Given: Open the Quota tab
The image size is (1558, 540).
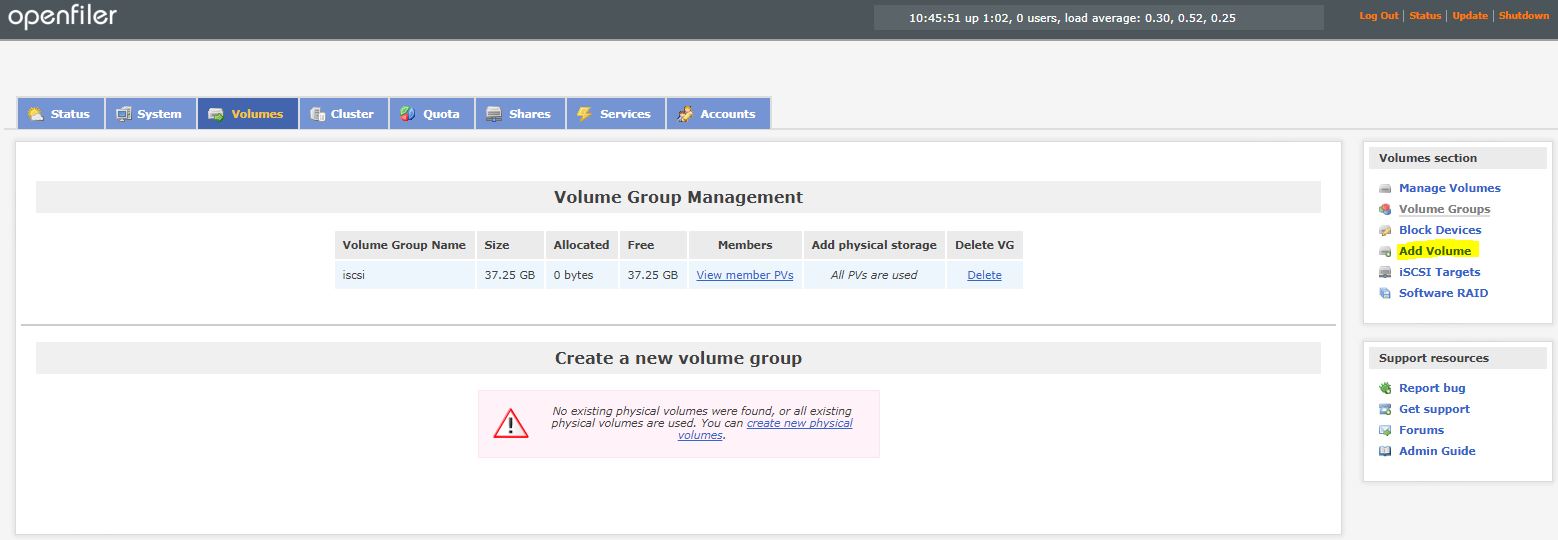Looking at the screenshot, I should click(431, 114).
